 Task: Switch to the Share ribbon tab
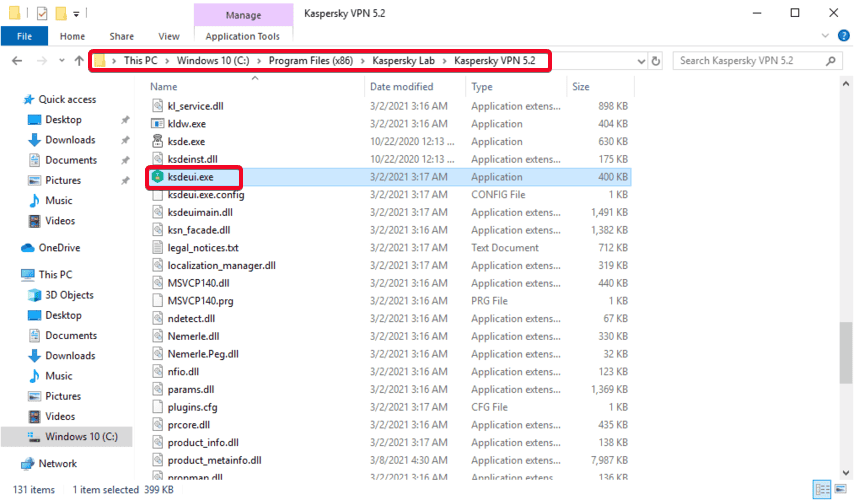coord(121,36)
